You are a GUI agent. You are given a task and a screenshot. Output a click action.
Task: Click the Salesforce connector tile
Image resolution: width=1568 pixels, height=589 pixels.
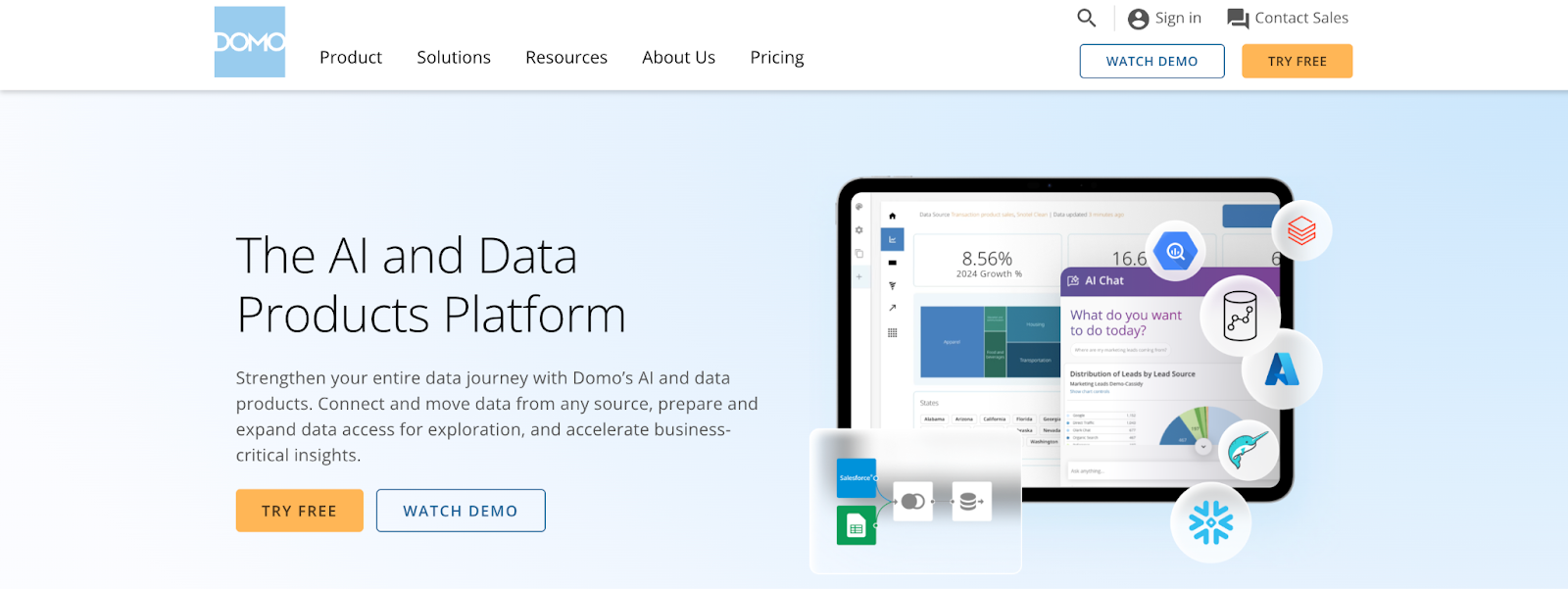click(856, 478)
